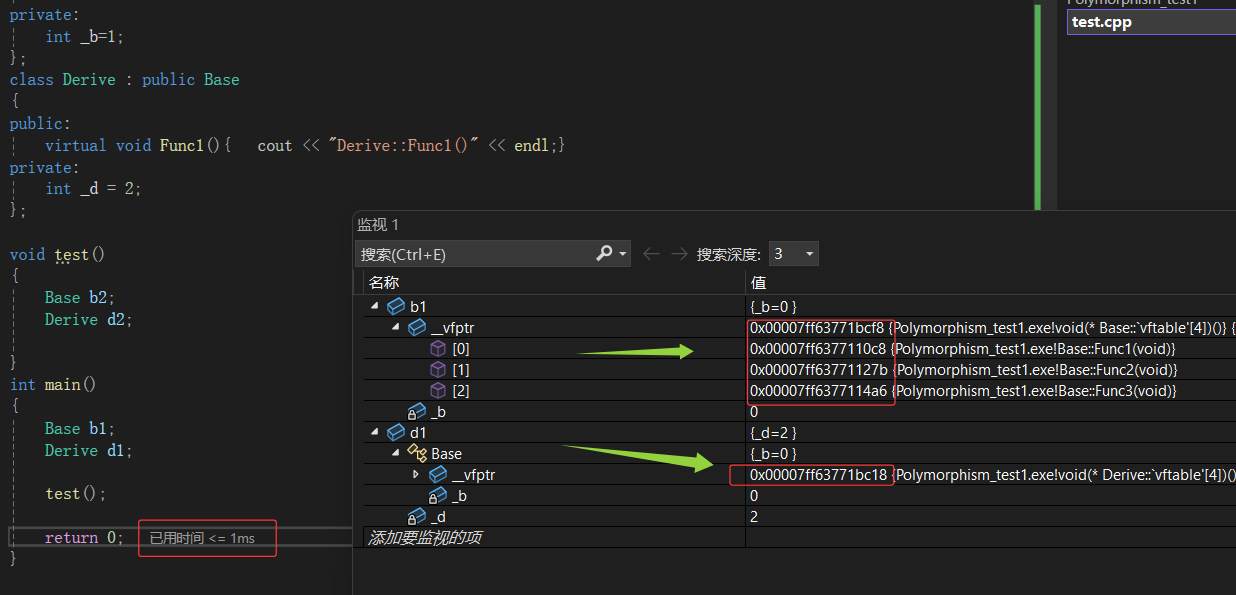The image size is (1236, 595).
Task: Click the previous search result arrow
Action: (651, 253)
